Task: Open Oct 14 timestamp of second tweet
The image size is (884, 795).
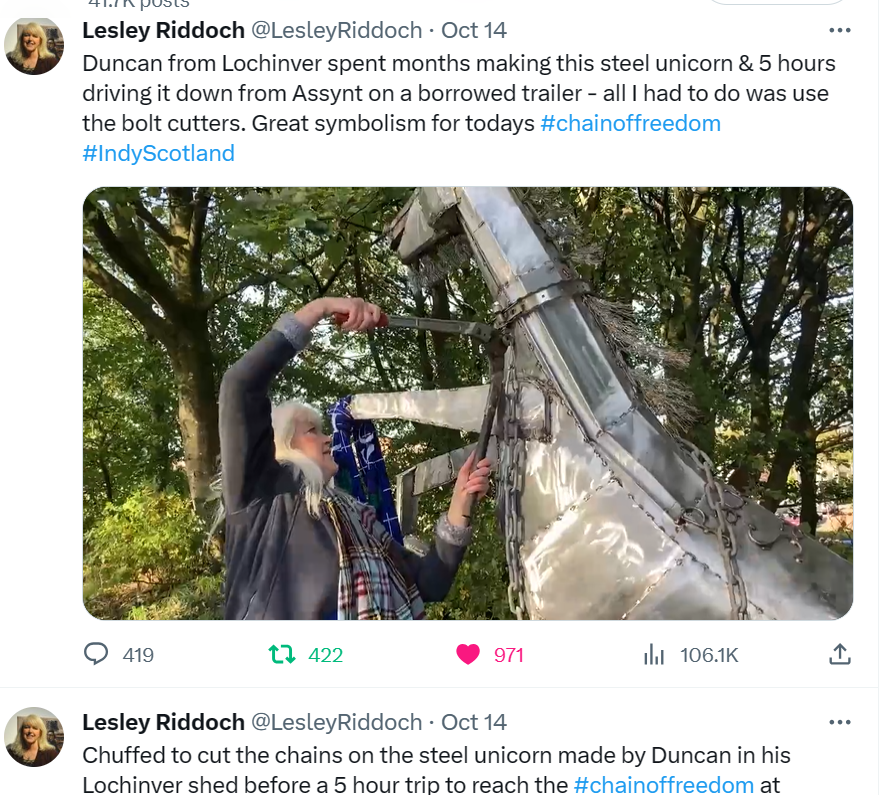Action: [474, 722]
